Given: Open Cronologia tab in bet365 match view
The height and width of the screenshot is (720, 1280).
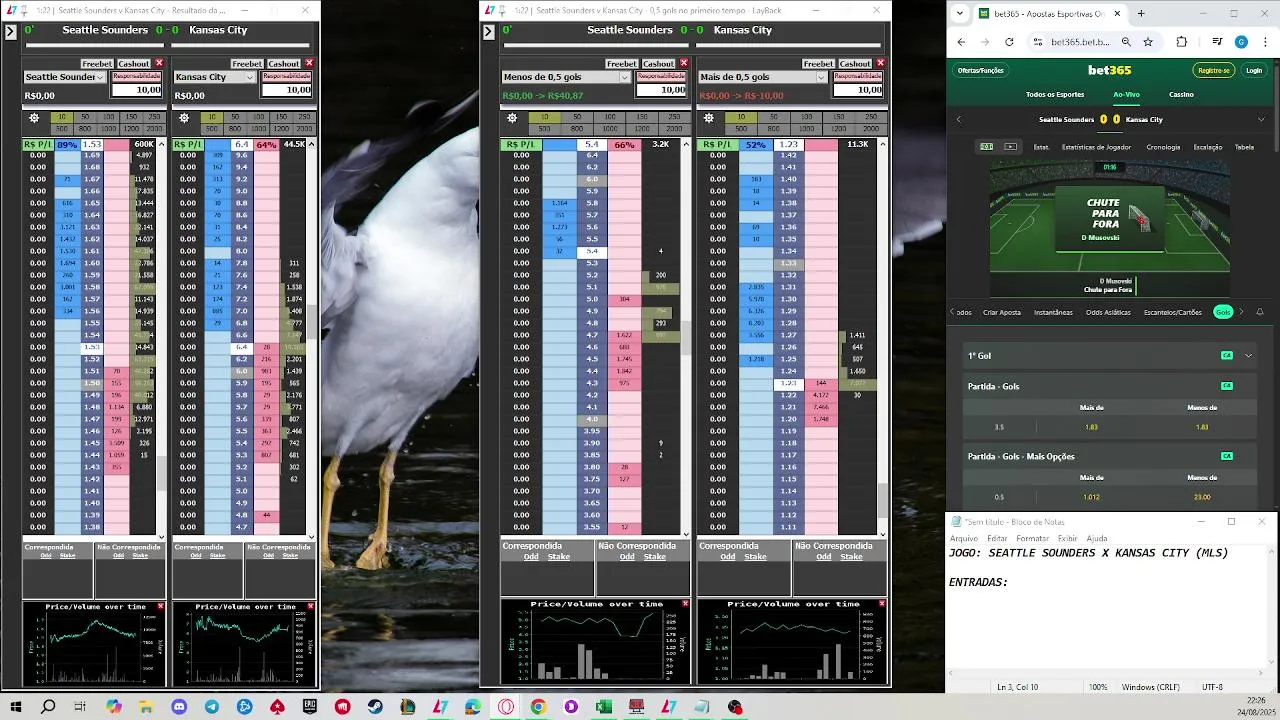Looking at the screenshot, I should click(1163, 147).
